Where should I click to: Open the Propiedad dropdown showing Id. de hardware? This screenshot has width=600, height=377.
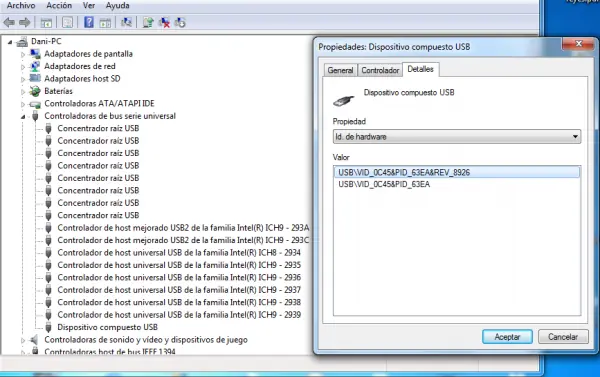pyautogui.click(x=457, y=137)
